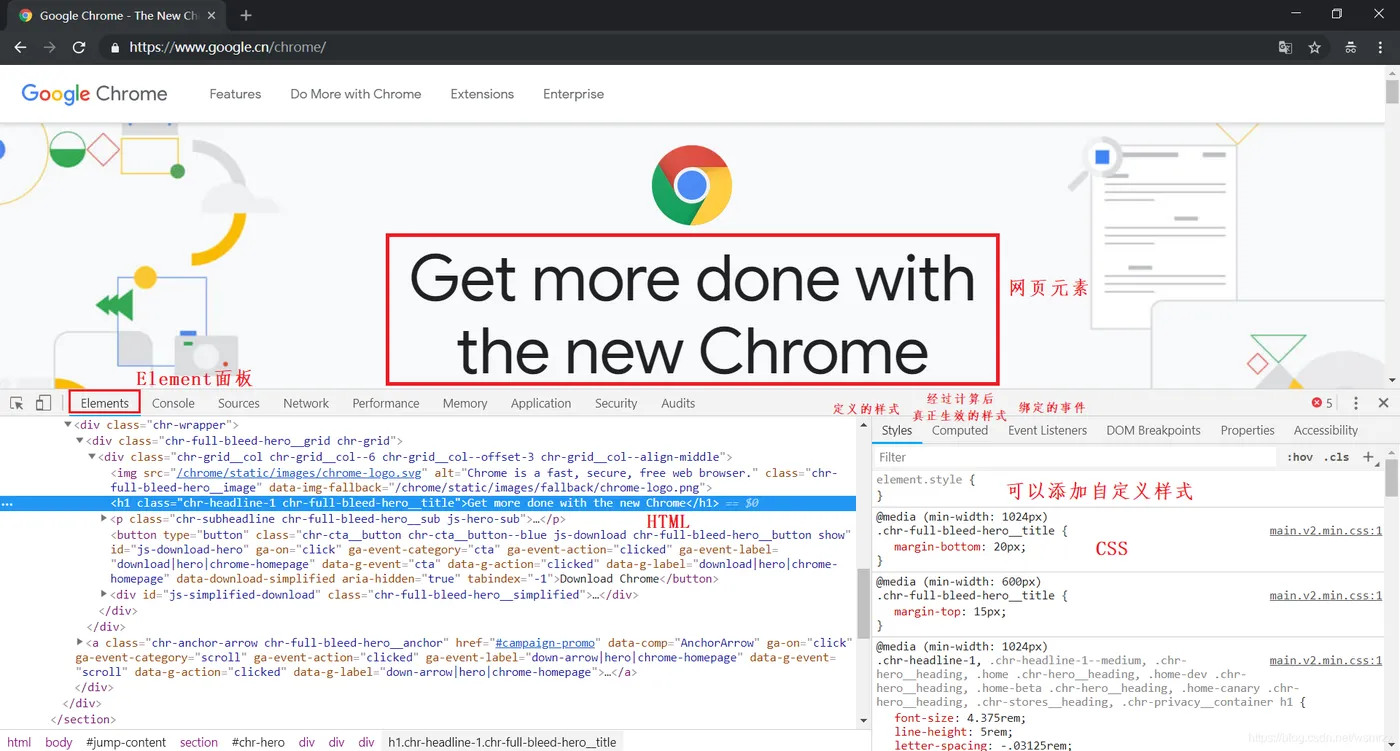The width and height of the screenshot is (1400, 751).
Task: Toggle :hov element state panel
Action: tap(1301, 457)
